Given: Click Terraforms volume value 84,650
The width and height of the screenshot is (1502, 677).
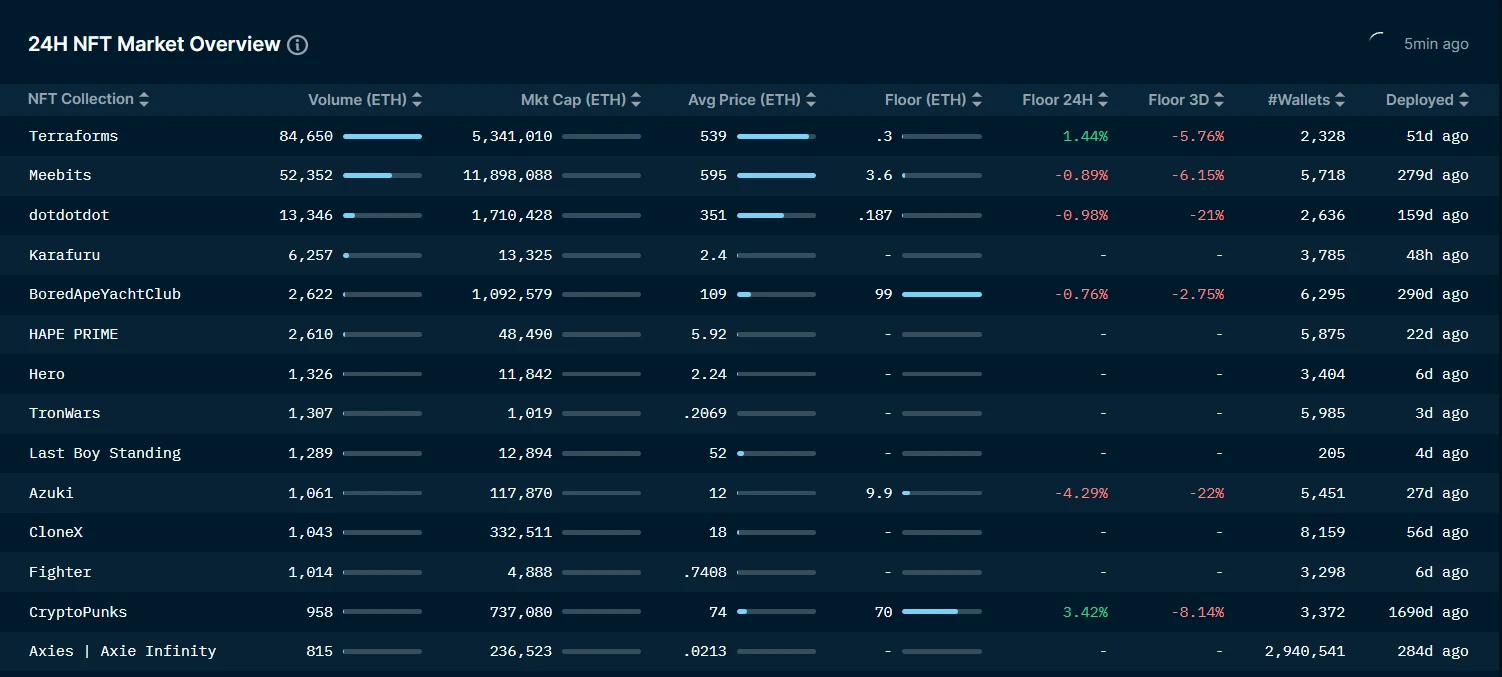Looking at the screenshot, I should point(306,136).
